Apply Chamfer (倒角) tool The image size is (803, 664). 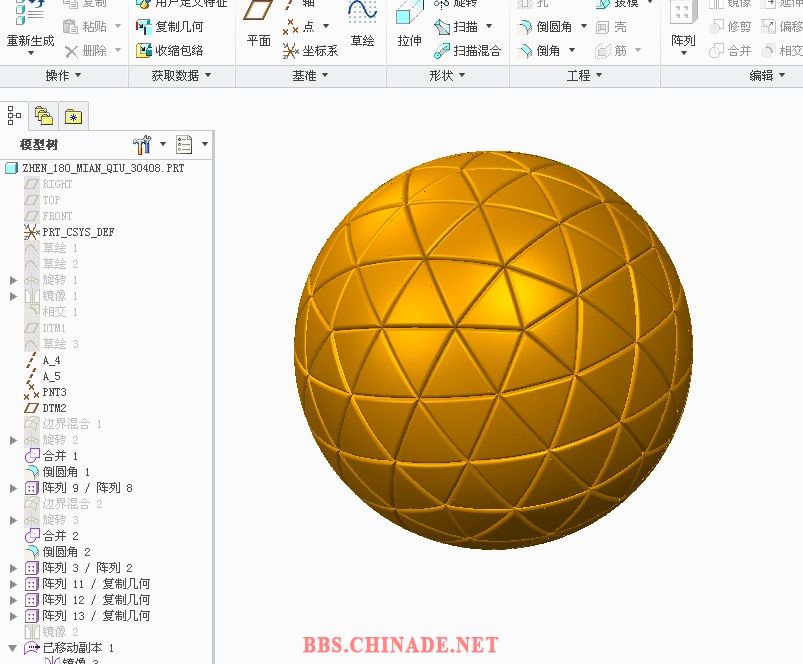[539, 51]
